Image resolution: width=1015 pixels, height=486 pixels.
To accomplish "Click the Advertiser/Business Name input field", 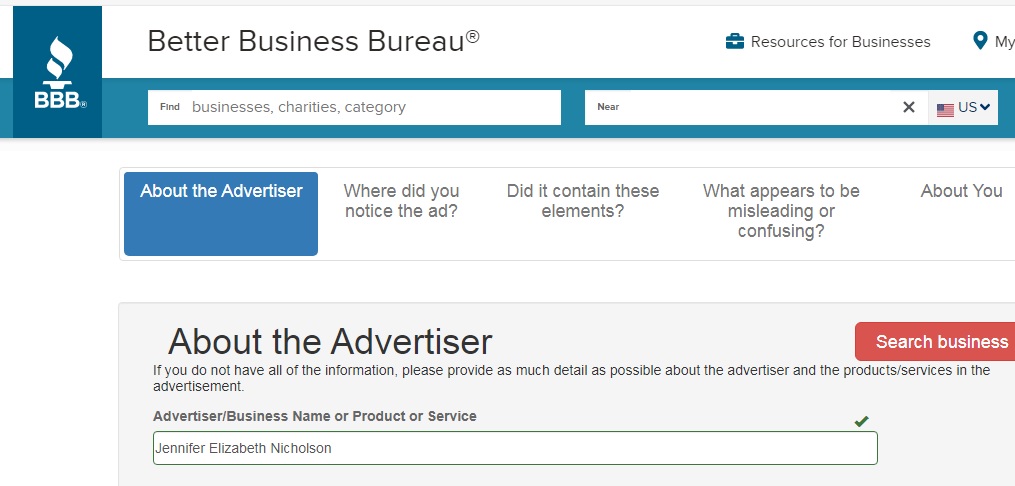I will [x=515, y=448].
